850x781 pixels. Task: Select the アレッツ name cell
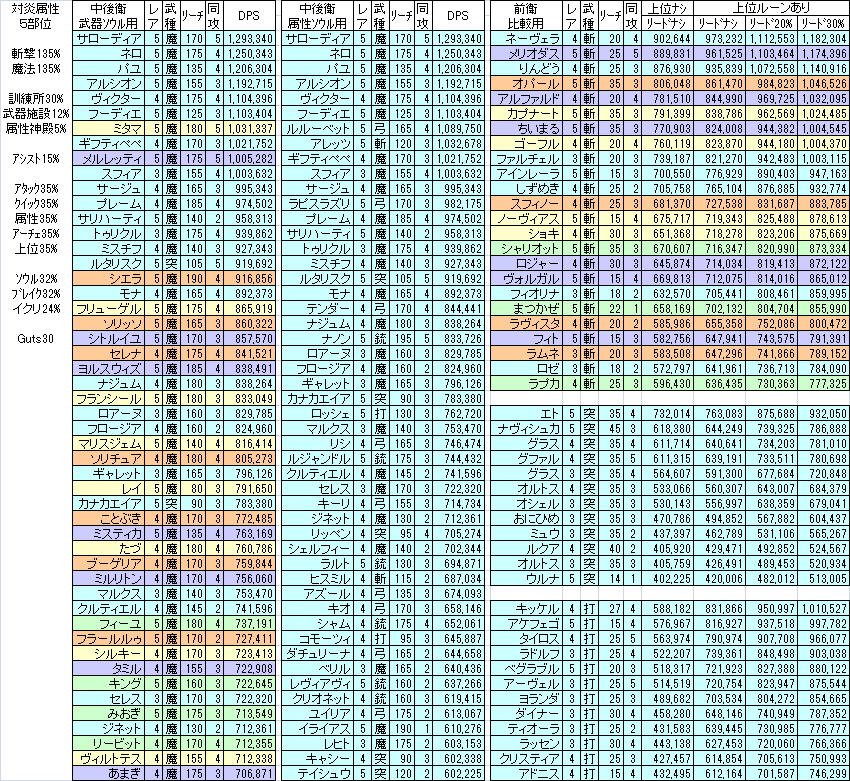click(x=318, y=144)
